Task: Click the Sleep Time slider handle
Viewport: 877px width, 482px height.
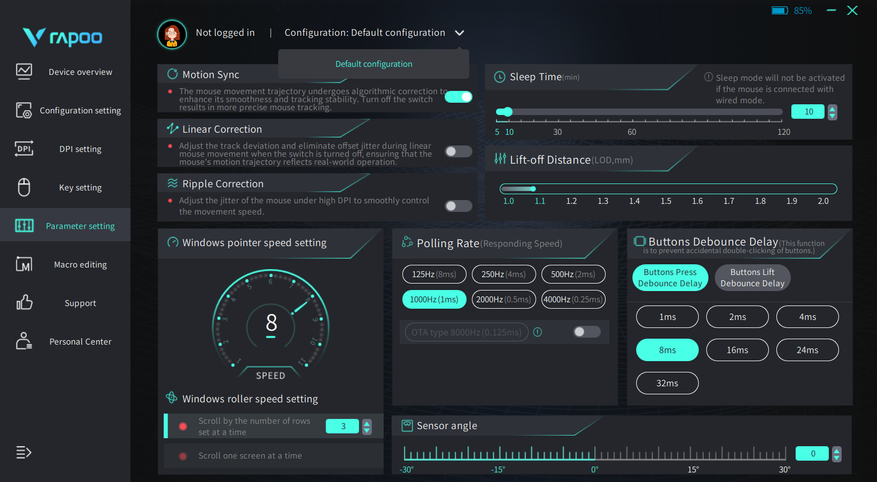Action: [508, 112]
